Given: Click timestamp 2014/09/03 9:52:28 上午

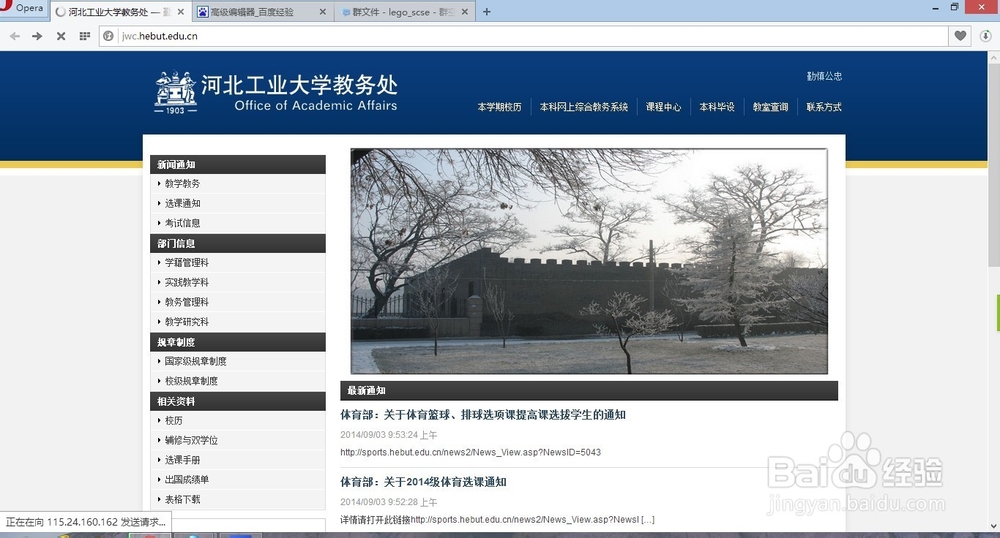Looking at the screenshot, I should (x=388, y=502).
